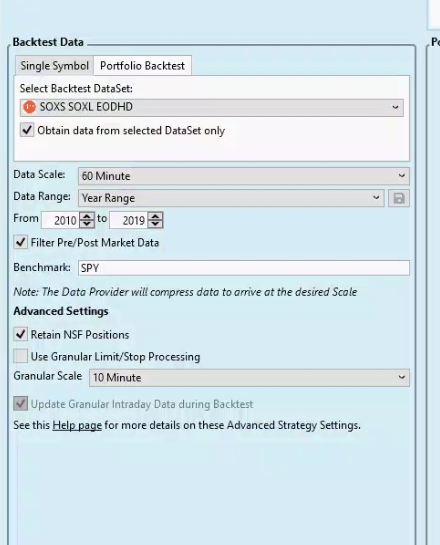Open the Help page link
The height and width of the screenshot is (545, 440).
(x=77, y=425)
